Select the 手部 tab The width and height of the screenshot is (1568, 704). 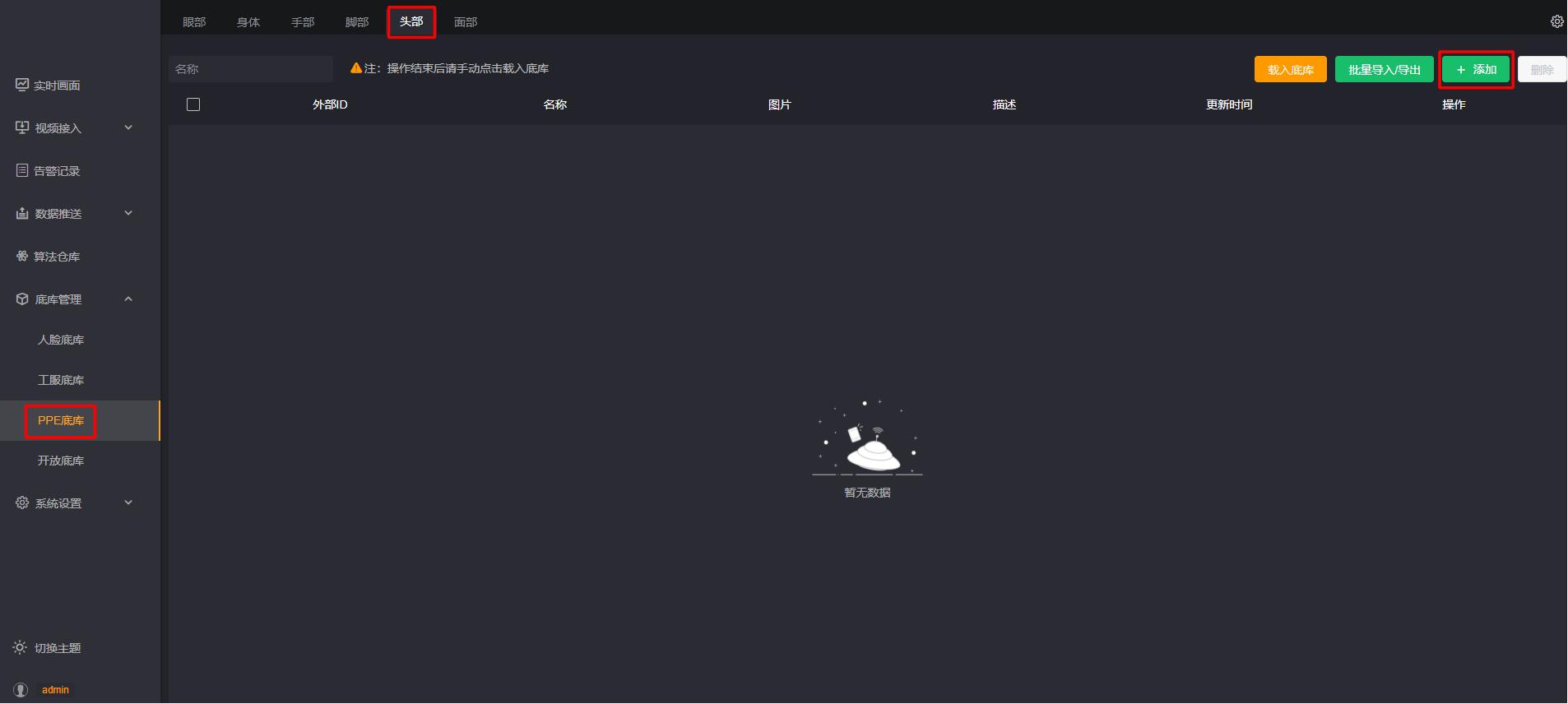[x=303, y=22]
